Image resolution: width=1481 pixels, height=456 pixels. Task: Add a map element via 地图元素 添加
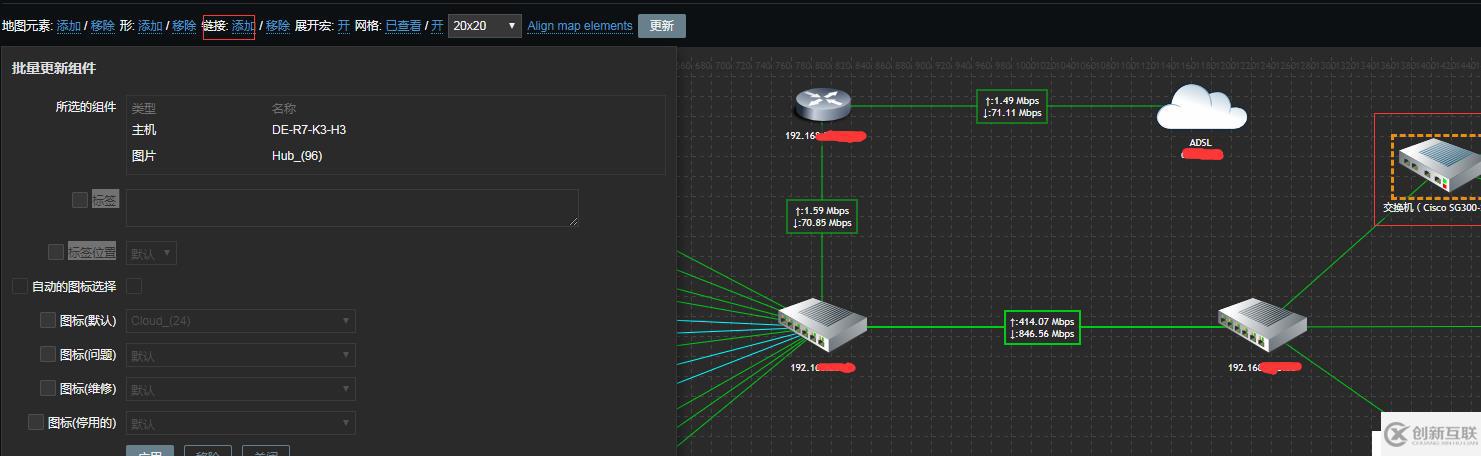[x=69, y=26]
